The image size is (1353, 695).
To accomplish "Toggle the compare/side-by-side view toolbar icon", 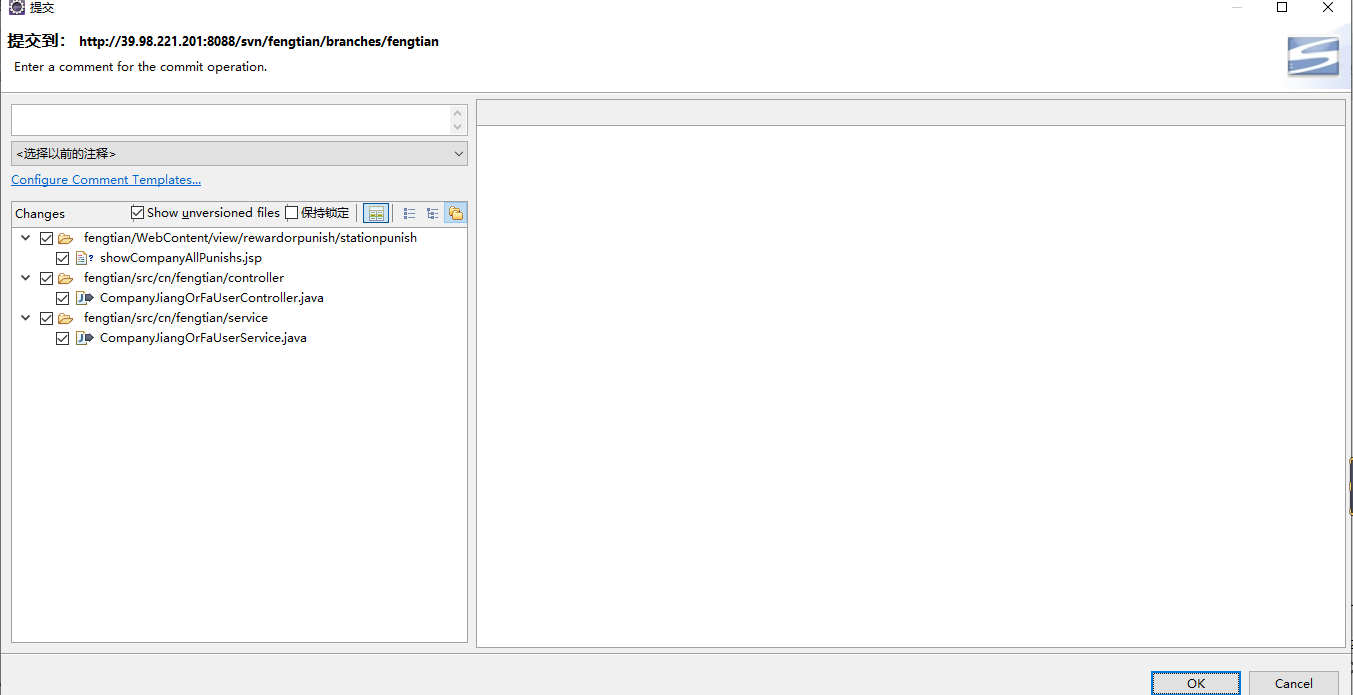I will [x=376, y=213].
